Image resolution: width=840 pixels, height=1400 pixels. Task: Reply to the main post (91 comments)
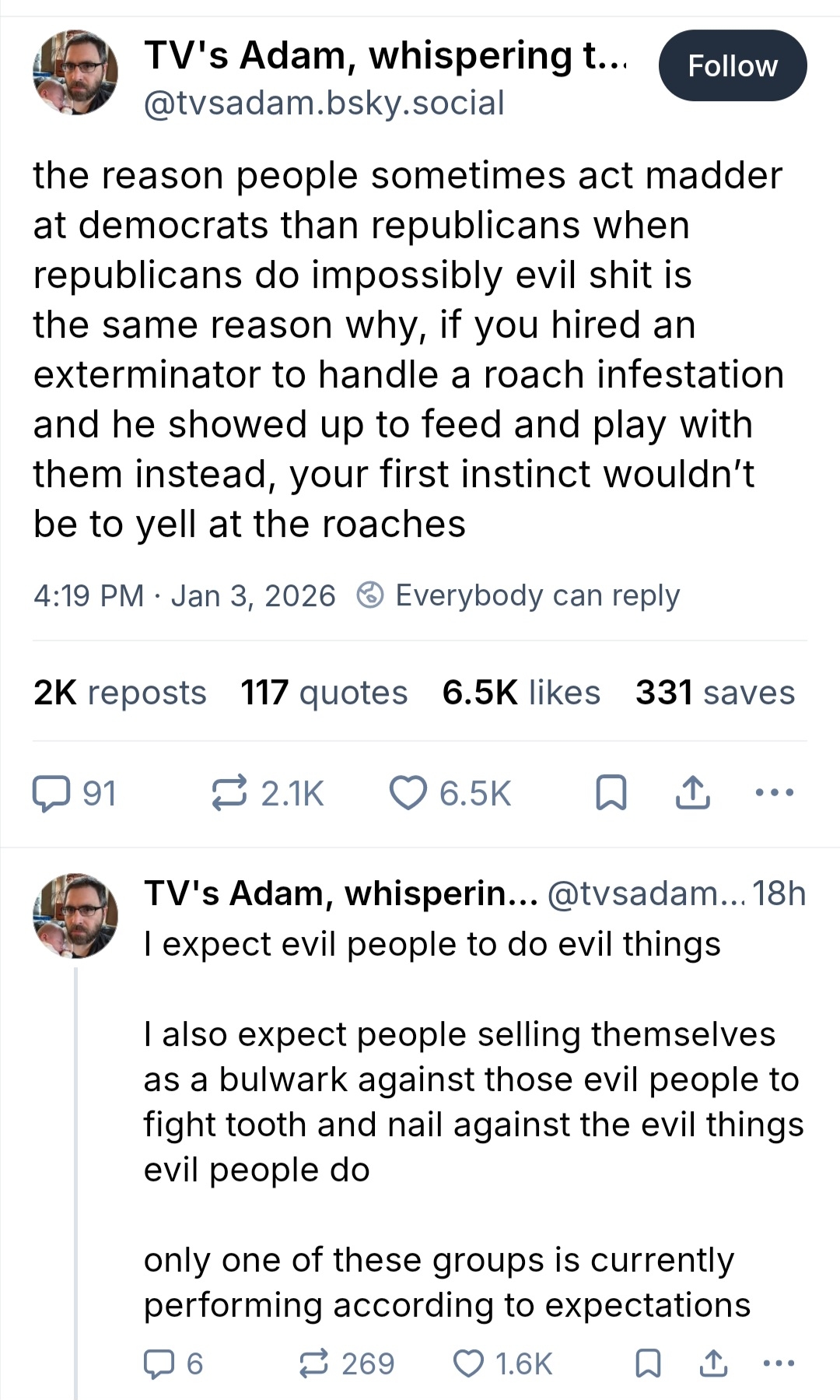[x=51, y=794]
